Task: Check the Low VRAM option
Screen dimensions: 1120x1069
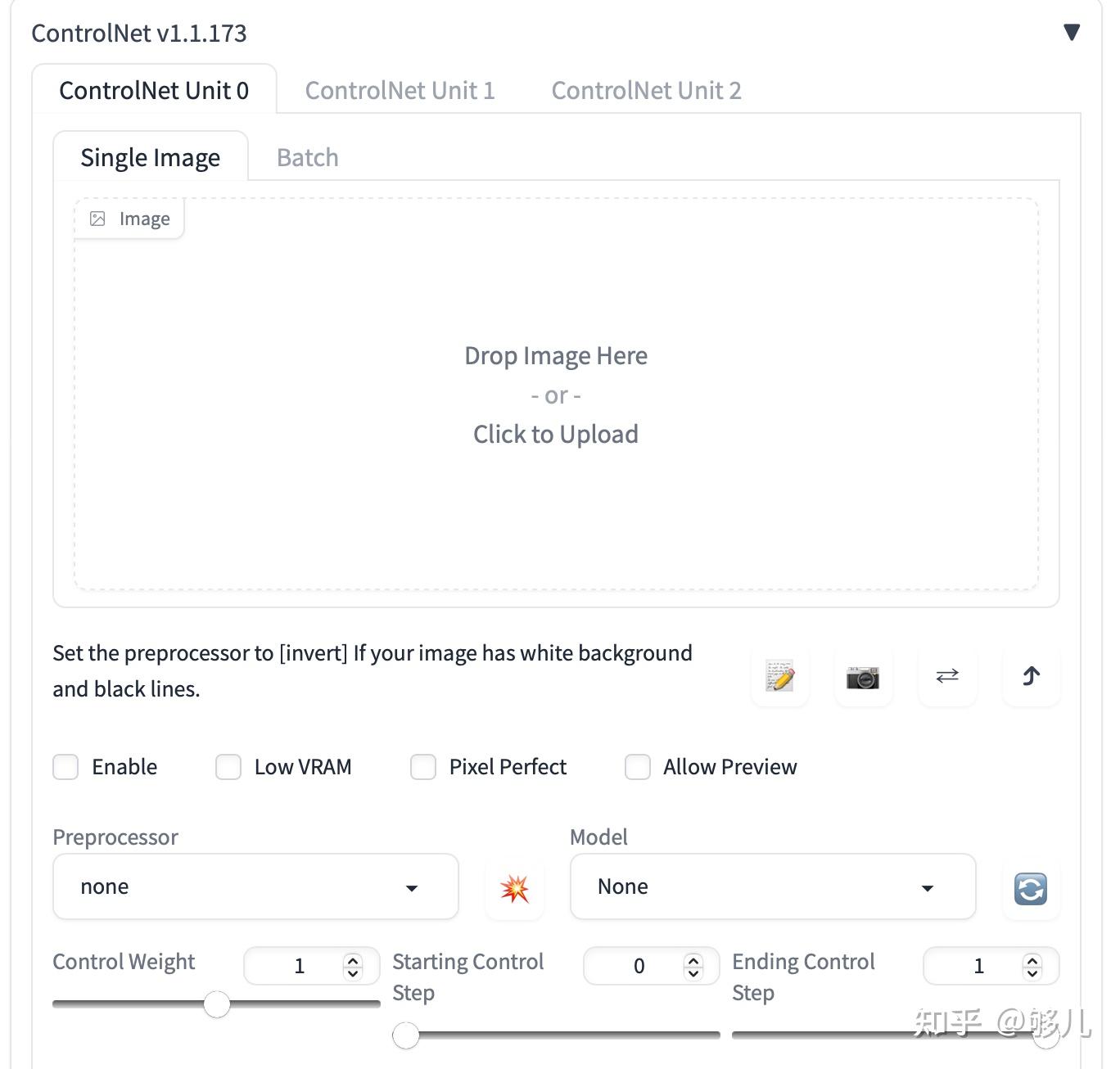Action: [x=228, y=767]
